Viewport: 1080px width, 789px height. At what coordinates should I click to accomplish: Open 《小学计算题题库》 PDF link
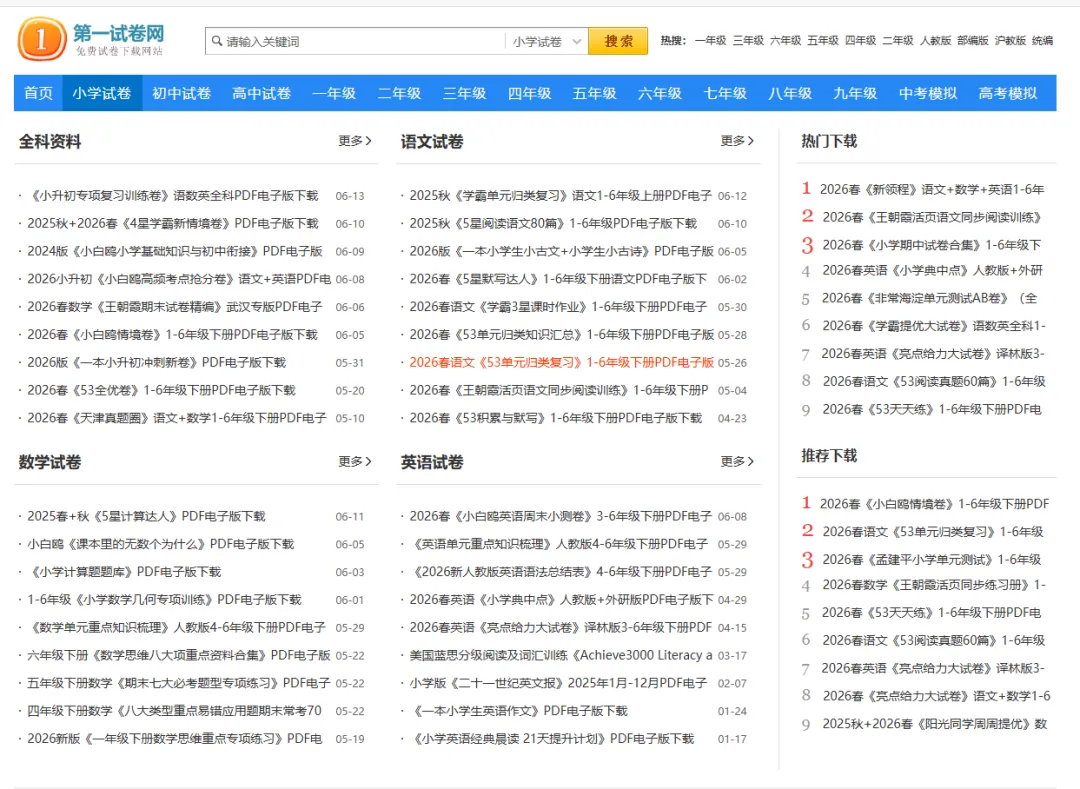click(x=125, y=572)
